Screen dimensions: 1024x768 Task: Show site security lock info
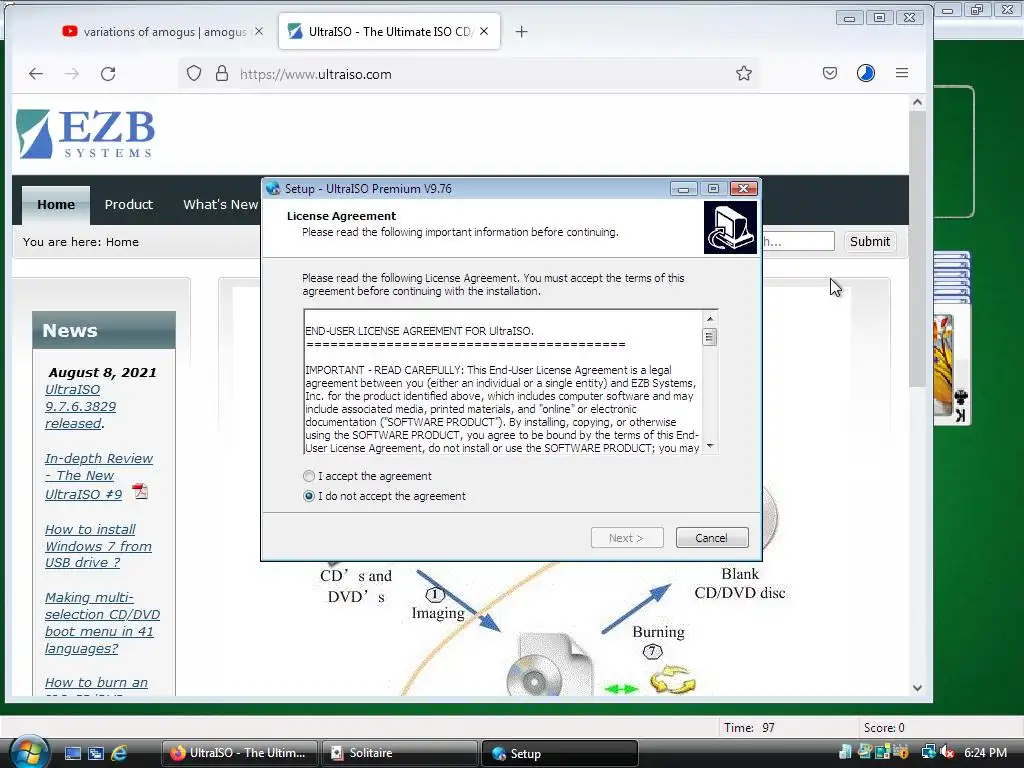point(222,73)
